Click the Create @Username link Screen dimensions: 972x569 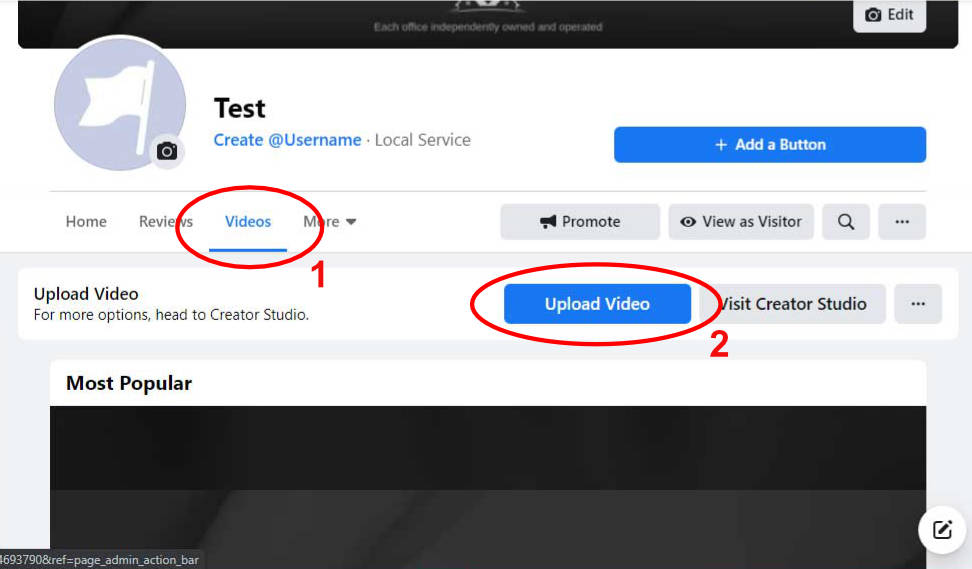click(x=288, y=140)
